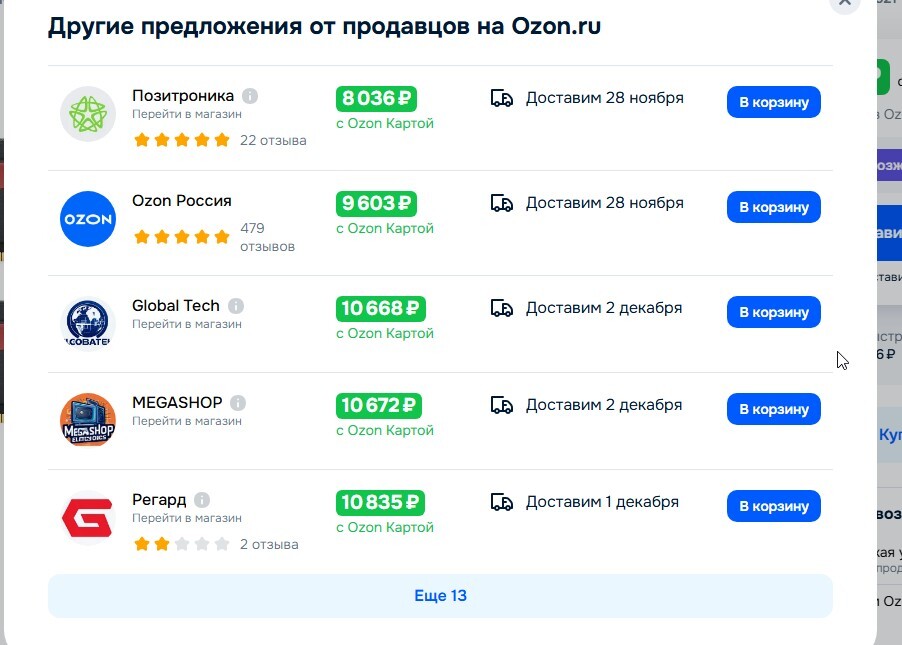Click info icon next to MEGASHOP

click(x=238, y=403)
